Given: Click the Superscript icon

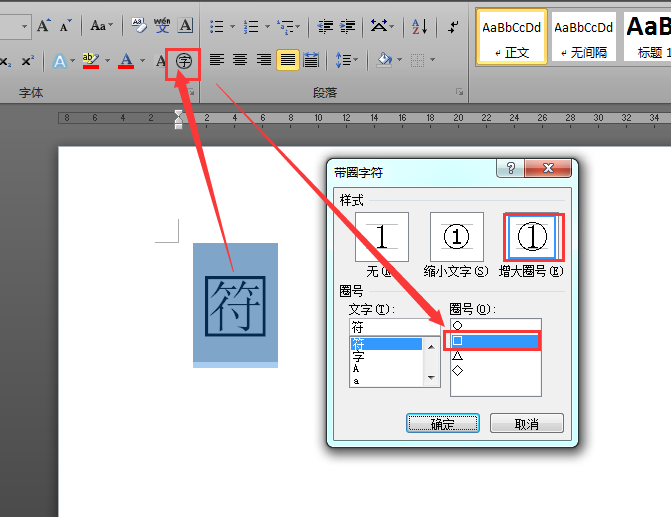Looking at the screenshot, I should coord(28,61).
